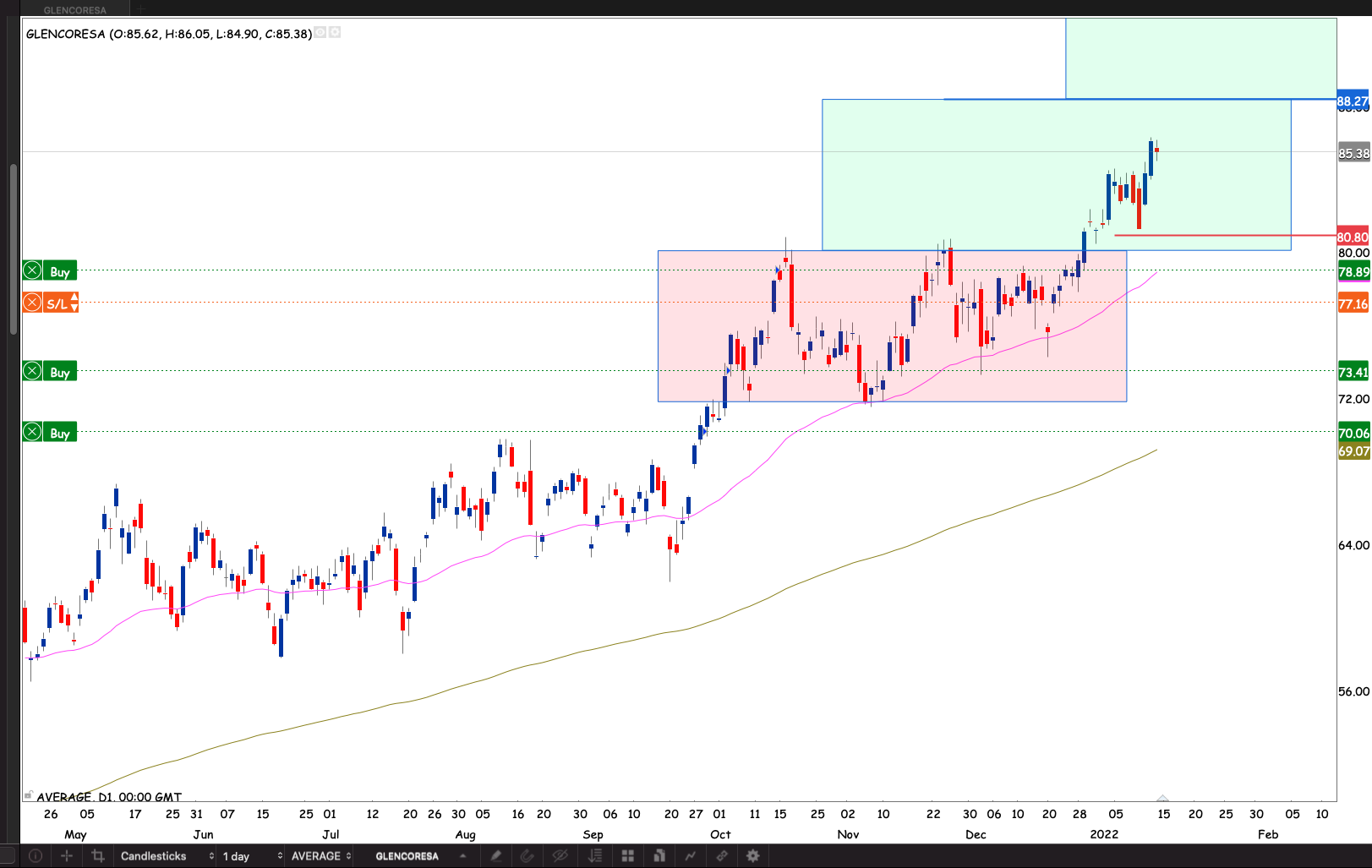Viewport: 1372px width, 868px height.
Task: Expand the AVERAGE indicator dropdown
Action: pyautogui.click(x=321, y=856)
